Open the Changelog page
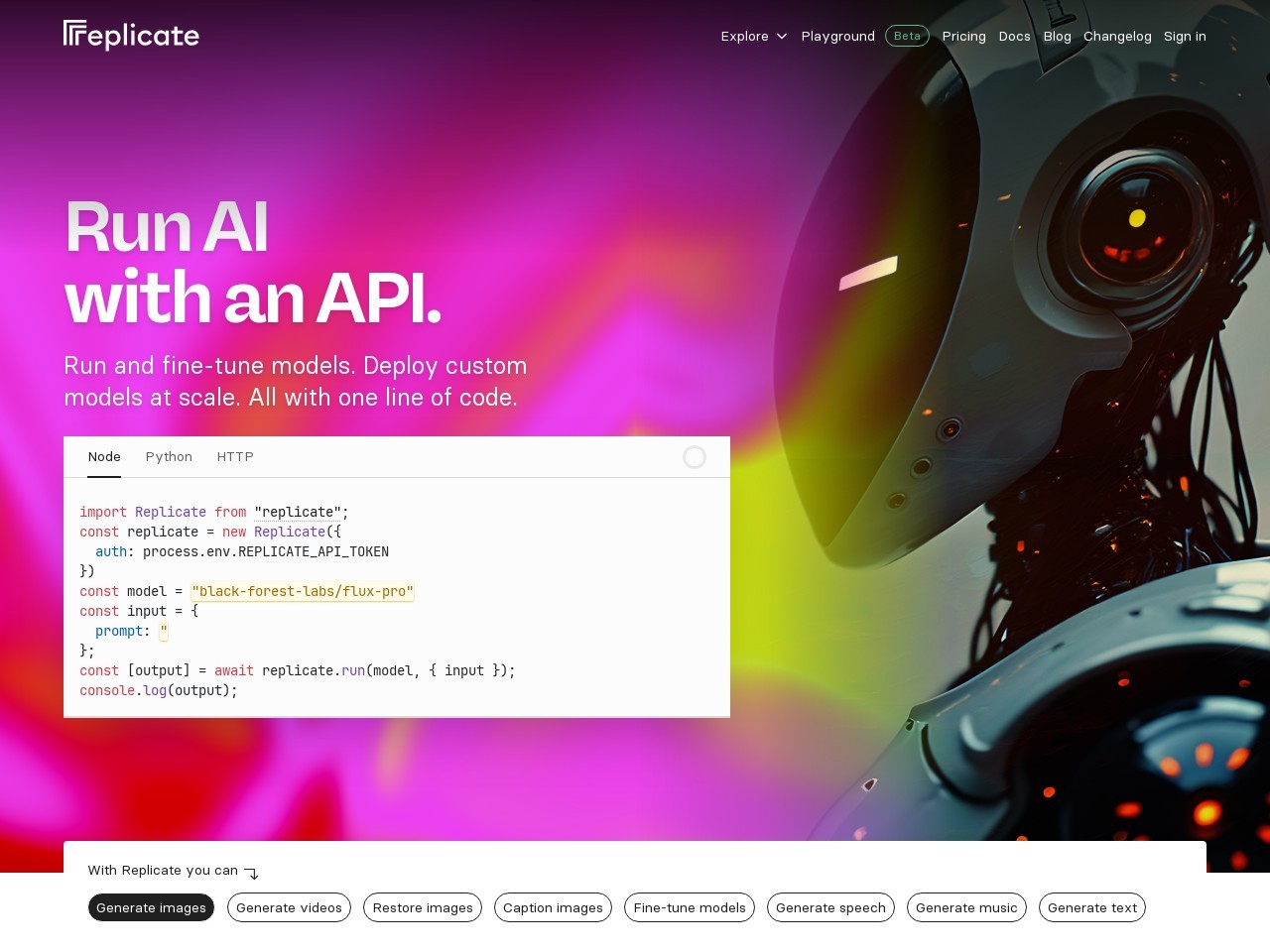Viewport: 1270px width, 952px height. pyautogui.click(x=1117, y=37)
